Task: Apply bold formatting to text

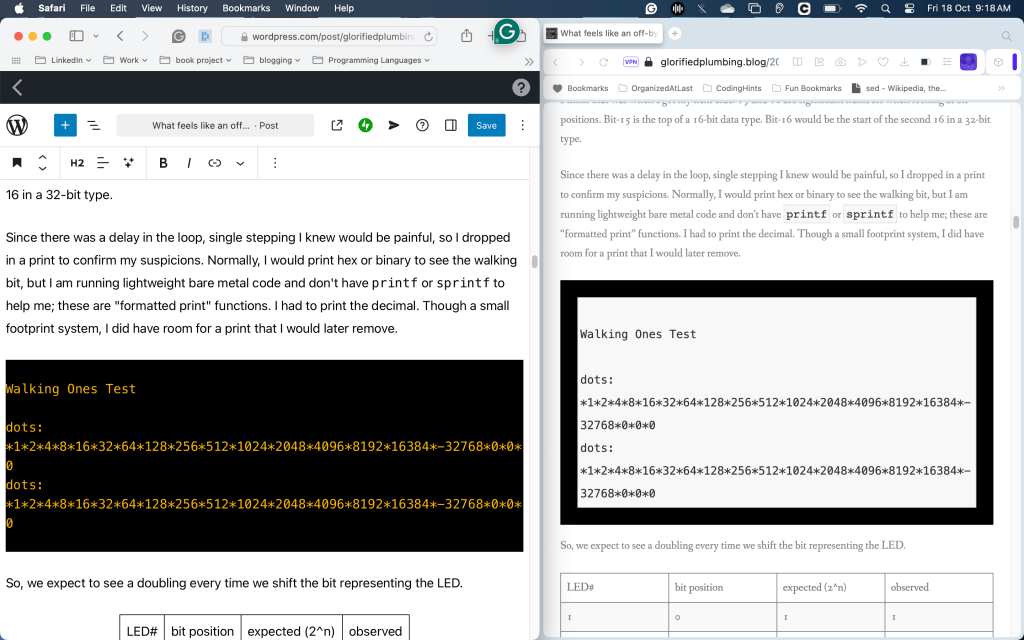Action: [x=164, y=162]
